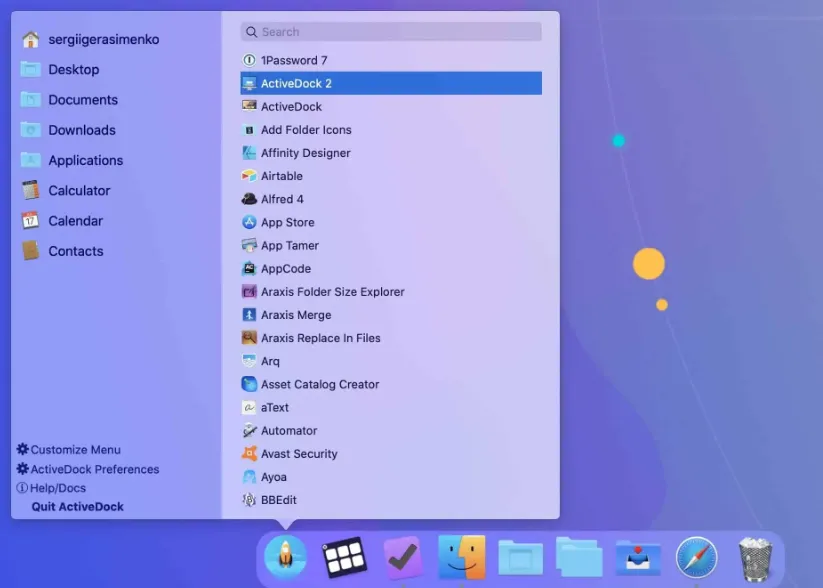This screenshot has height=588, width=823.
Task: Click the AppCode app icon
Action: (x=249, y=268)
